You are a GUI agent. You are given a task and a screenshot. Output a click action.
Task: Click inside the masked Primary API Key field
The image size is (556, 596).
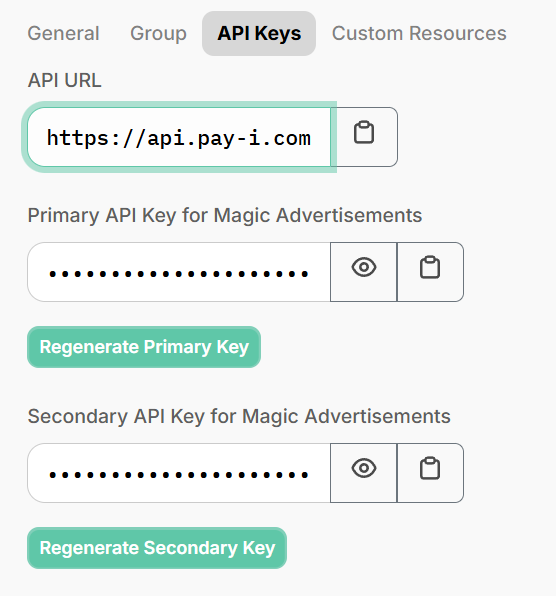click(x=179, y=272)
